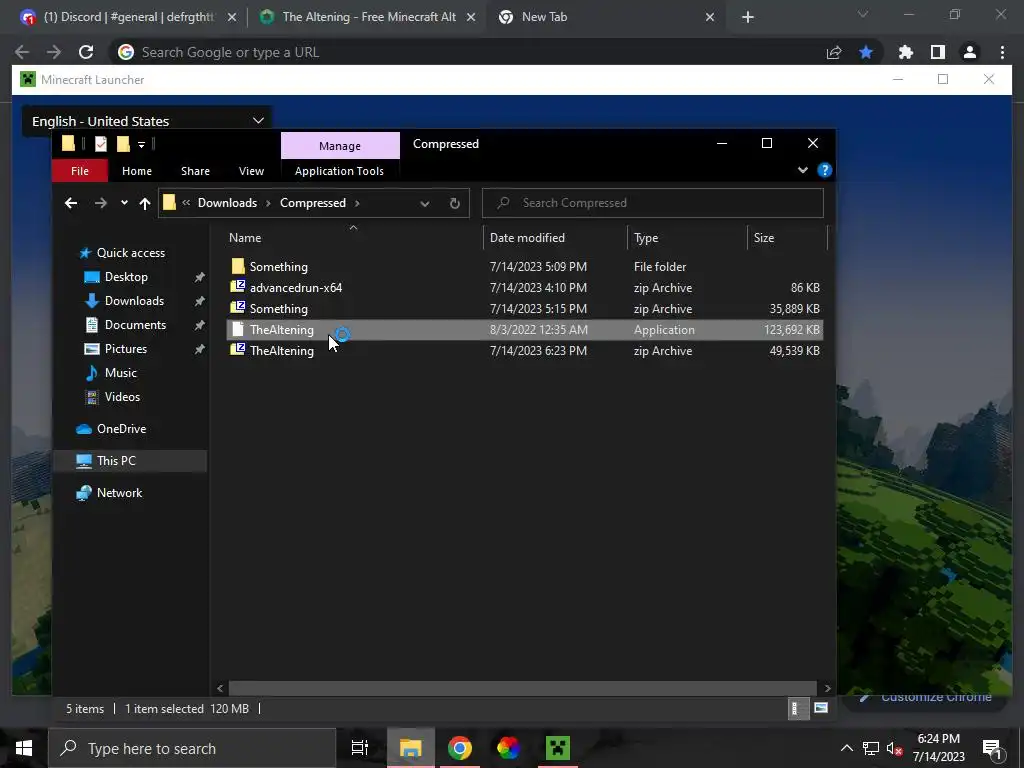Switch to the Discord #general tab
The height and width of the screenshot is (768, 1024).
click(128, 17)
